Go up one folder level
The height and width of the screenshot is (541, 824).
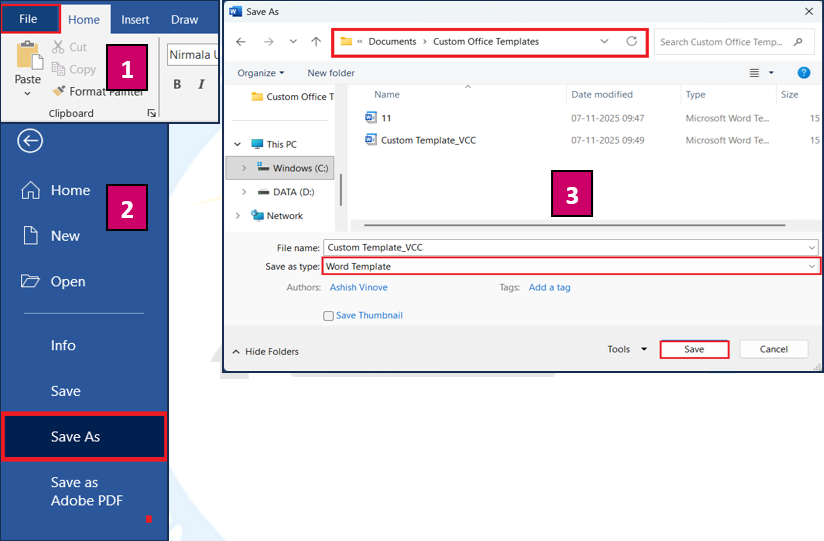click(x=316, y=42)
